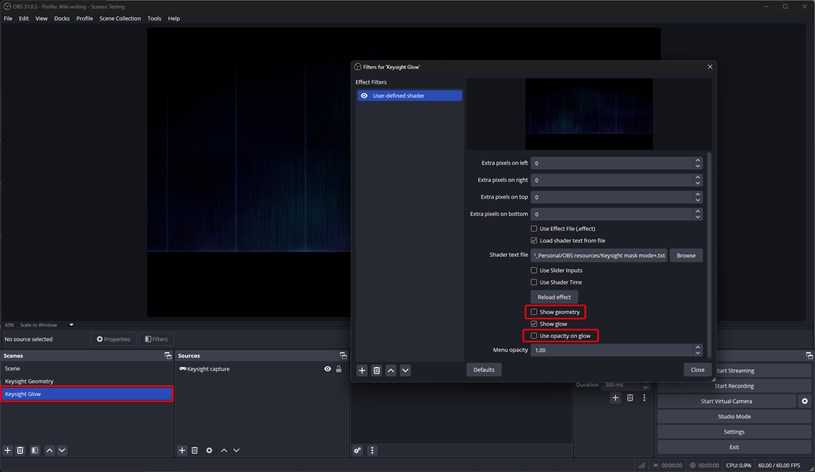
Task: Check the Show geometry checkbox
Action: click(x=534, y=312)
